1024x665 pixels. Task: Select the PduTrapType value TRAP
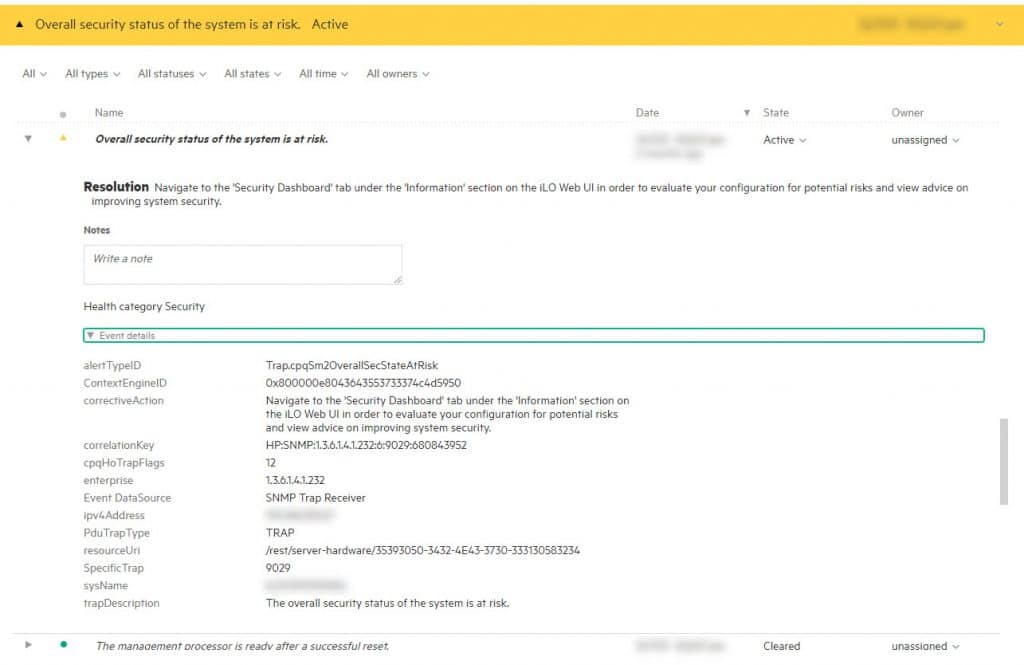click(x=280, y=532)
